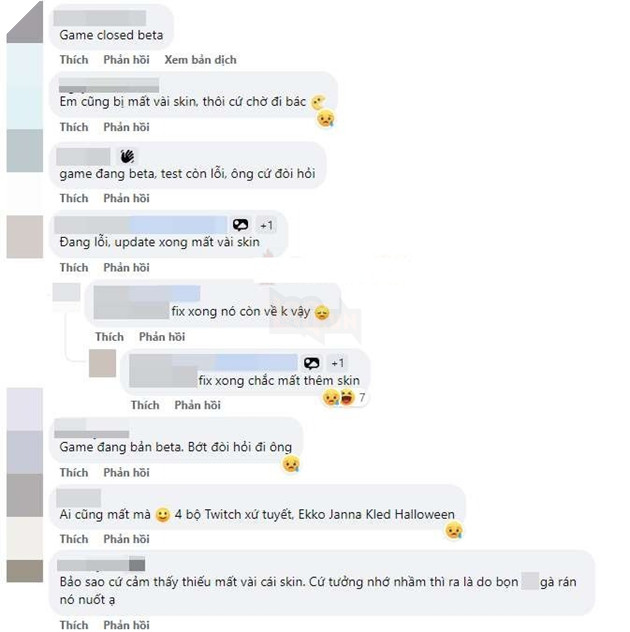
Task: Reply to the 'Bảo sao cứ cảm thấy' comment
Action: (x=127, y=625)
